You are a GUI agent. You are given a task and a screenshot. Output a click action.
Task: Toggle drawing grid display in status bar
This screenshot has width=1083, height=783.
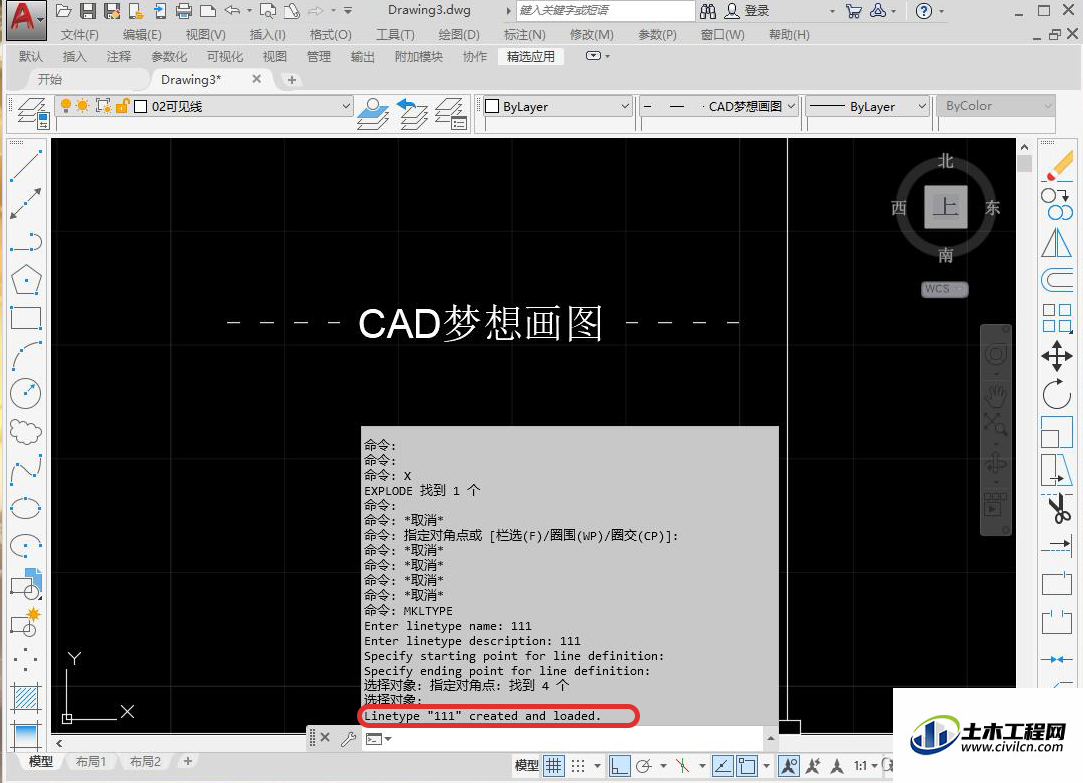(x=553, y=765)
